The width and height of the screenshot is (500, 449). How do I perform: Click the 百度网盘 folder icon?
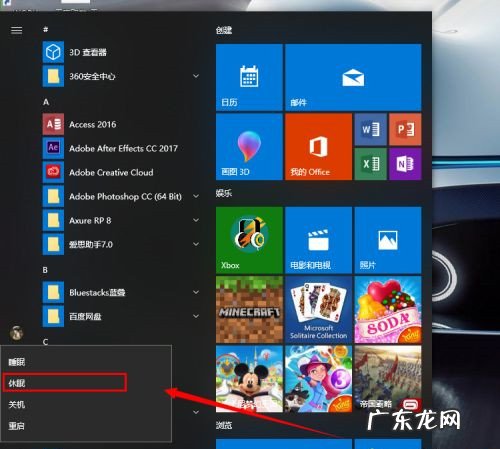(x=53, y=316)
